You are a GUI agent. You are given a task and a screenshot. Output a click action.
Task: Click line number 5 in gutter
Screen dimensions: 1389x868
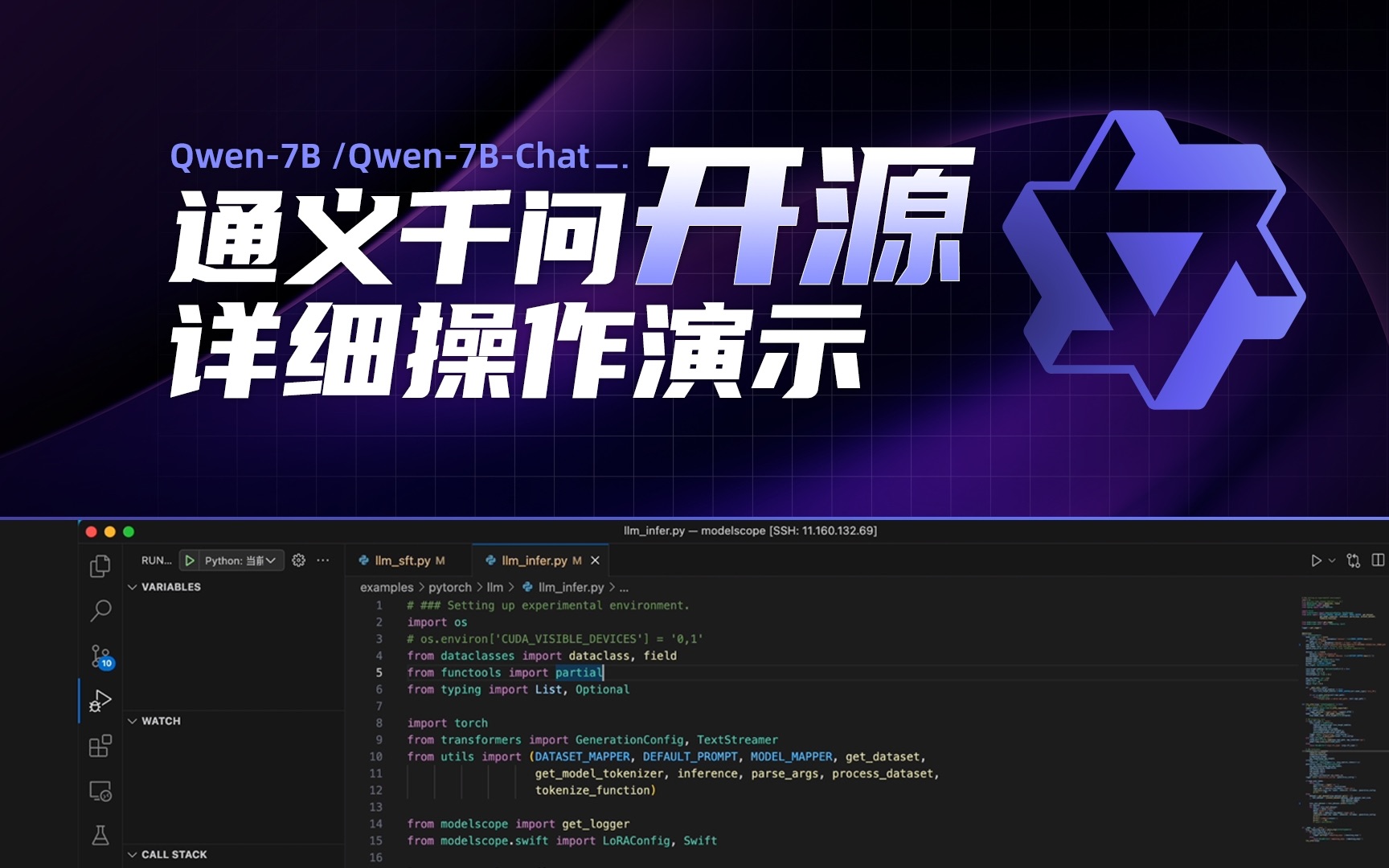click(x=379, y=673)
